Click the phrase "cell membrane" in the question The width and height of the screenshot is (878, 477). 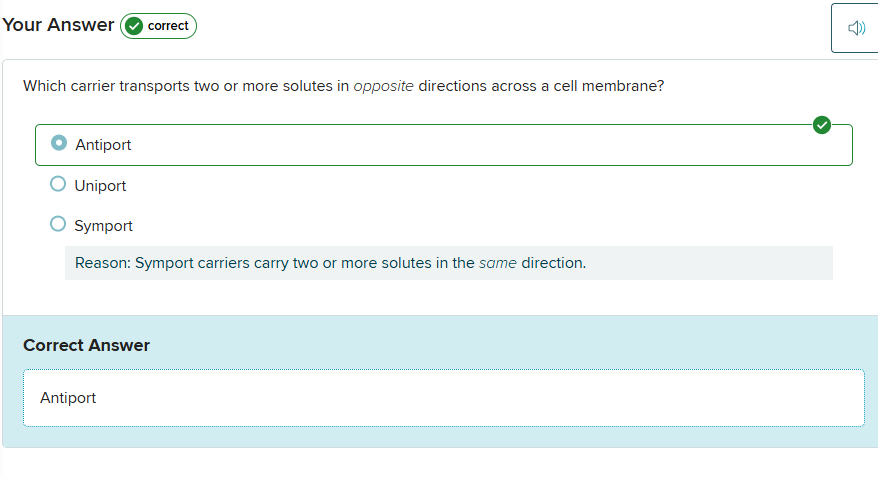click(609, 86)
